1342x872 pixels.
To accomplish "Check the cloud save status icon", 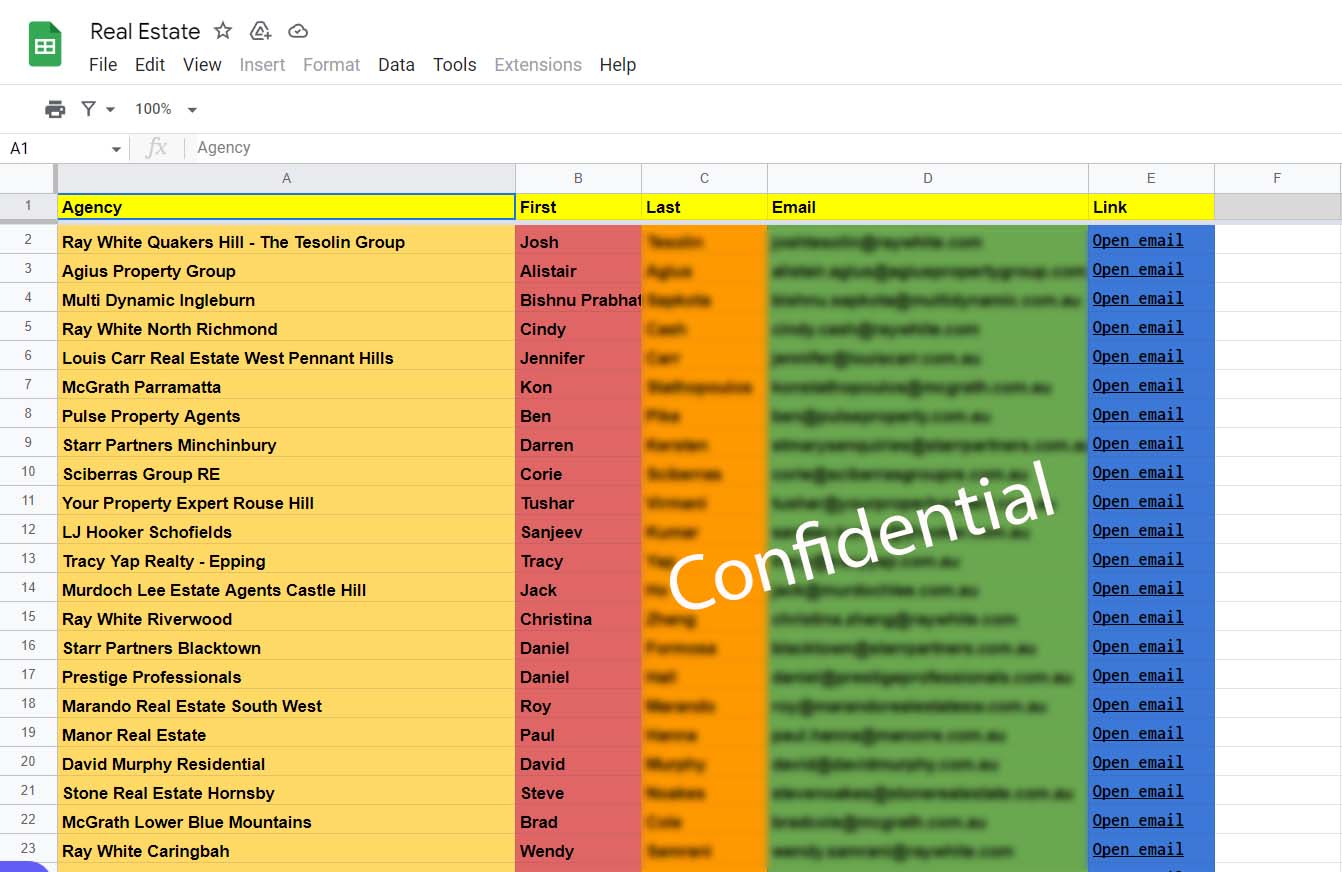I will pos(298,31).
